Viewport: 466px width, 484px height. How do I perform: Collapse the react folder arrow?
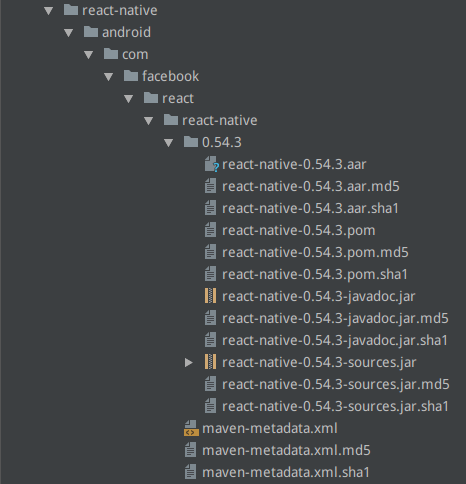tap(129, 99)
